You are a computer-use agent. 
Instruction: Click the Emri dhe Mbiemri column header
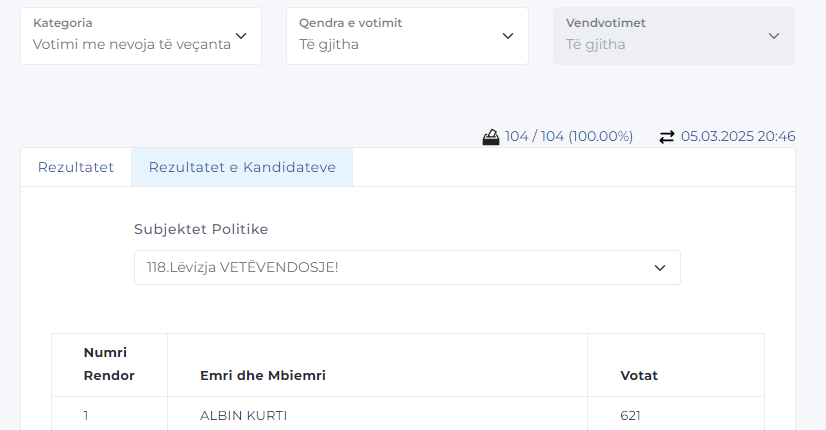click(x=263, y=375)
